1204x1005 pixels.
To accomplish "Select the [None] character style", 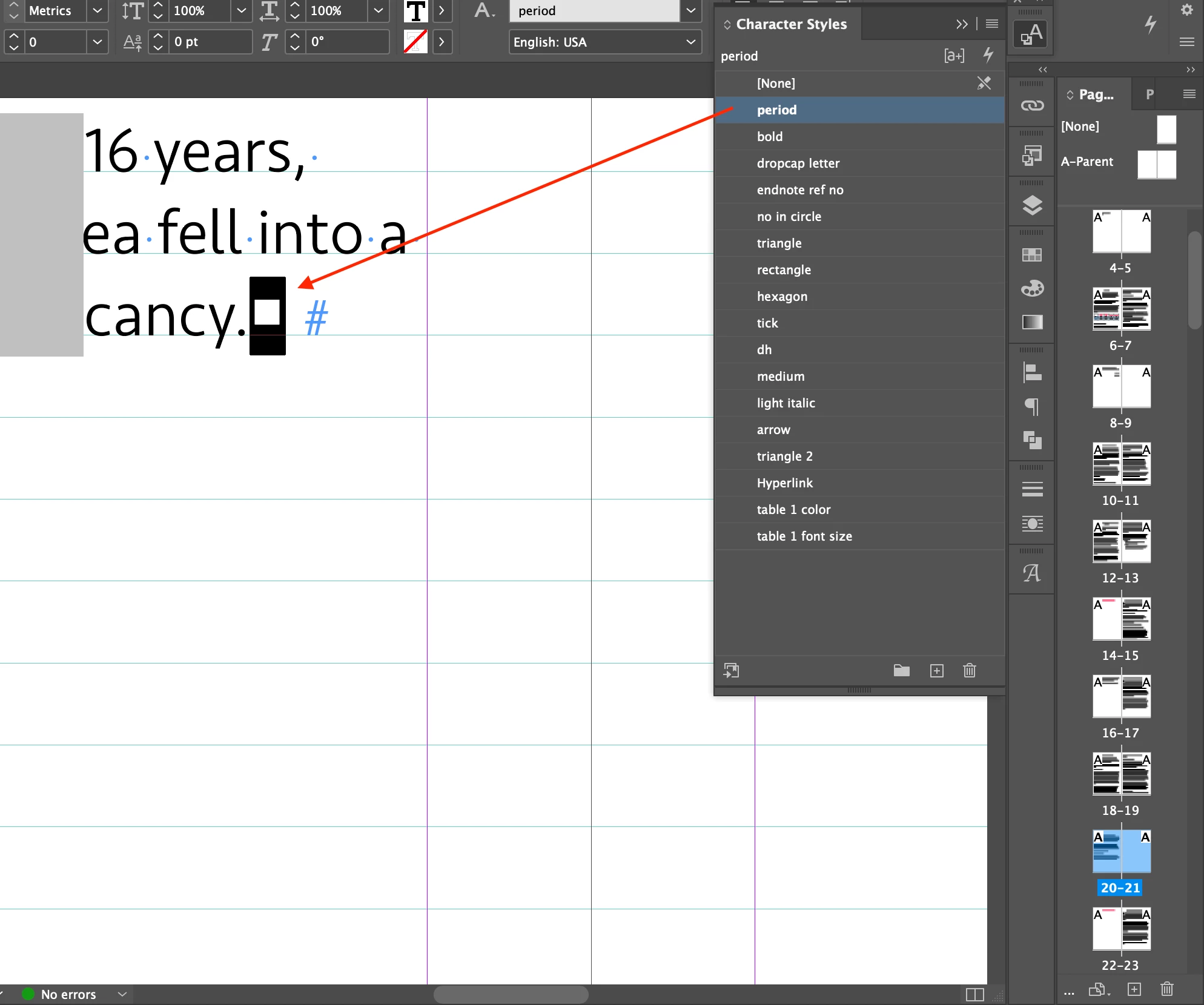I will click(776, 84).
